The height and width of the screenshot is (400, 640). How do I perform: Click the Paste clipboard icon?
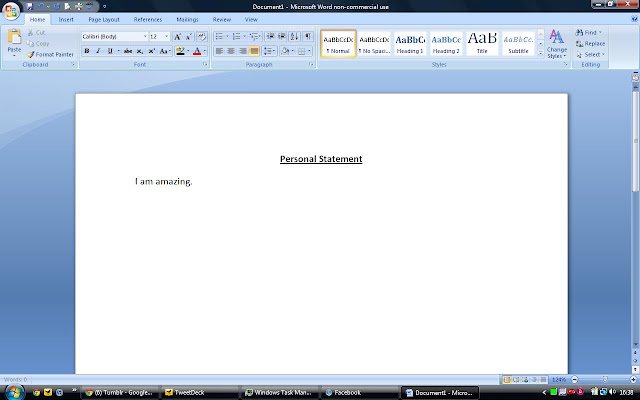click(x=14, y=37)
